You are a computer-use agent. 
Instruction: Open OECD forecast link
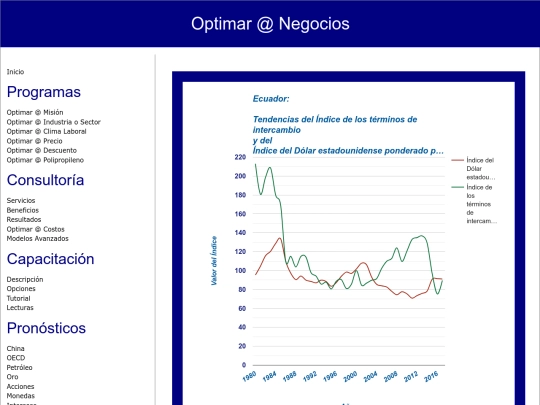[x=16, y=358]
